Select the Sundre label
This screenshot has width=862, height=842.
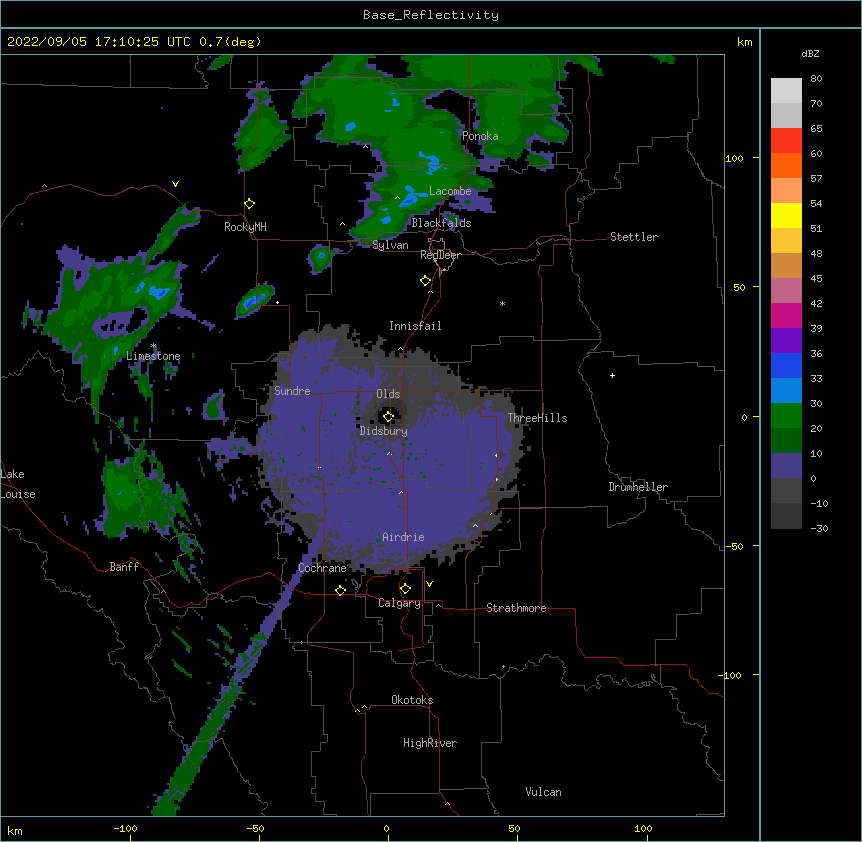[292, 391]
